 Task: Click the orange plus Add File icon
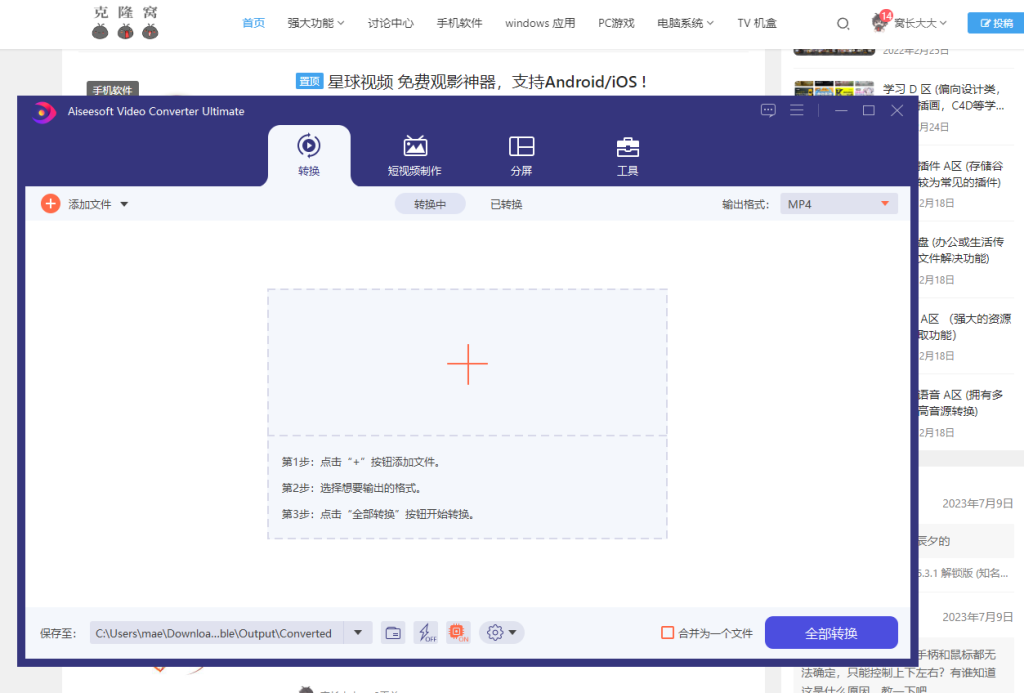point(50,204)
